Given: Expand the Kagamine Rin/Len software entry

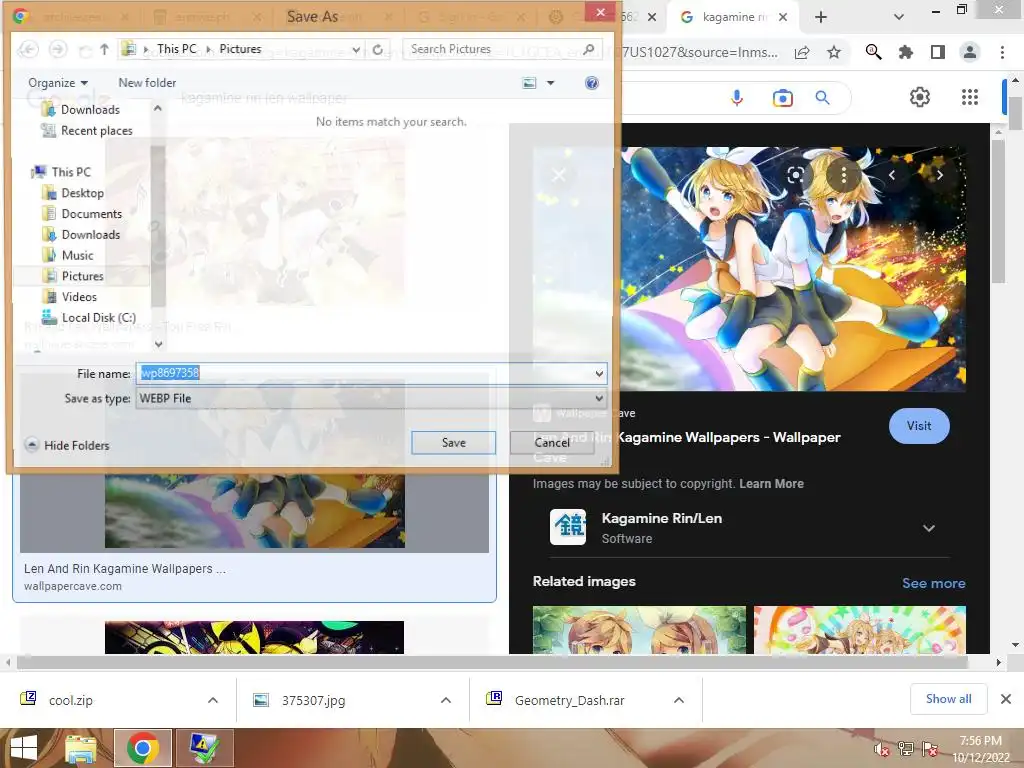Looking at the screenshot, I should pos(929,528).
